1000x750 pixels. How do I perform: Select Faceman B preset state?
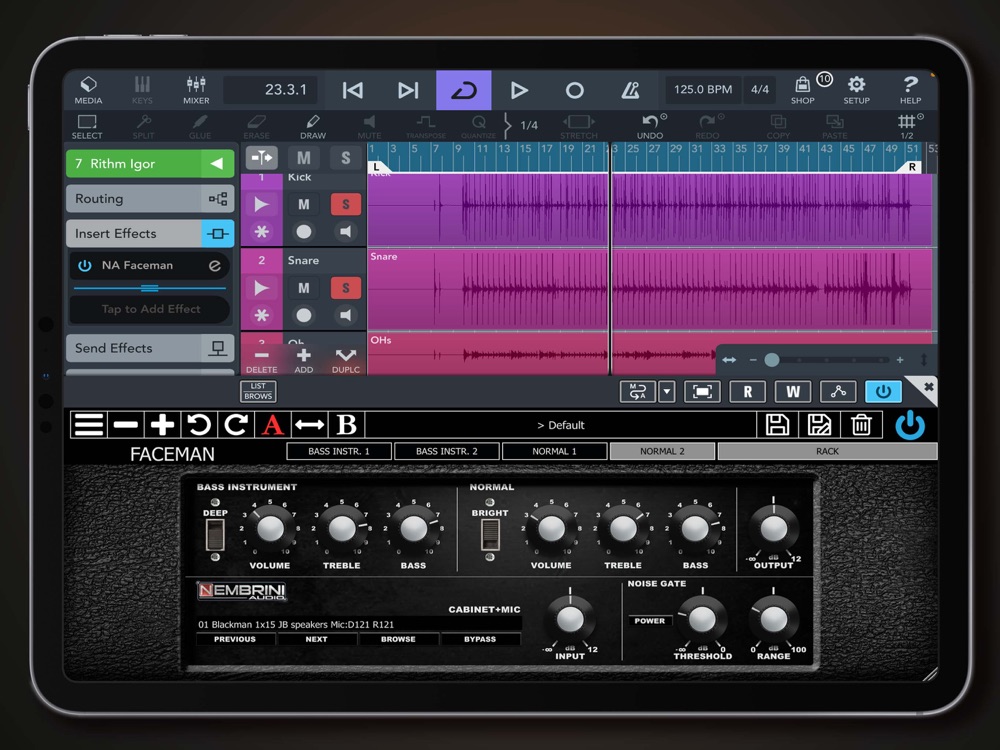coord(346,425)
